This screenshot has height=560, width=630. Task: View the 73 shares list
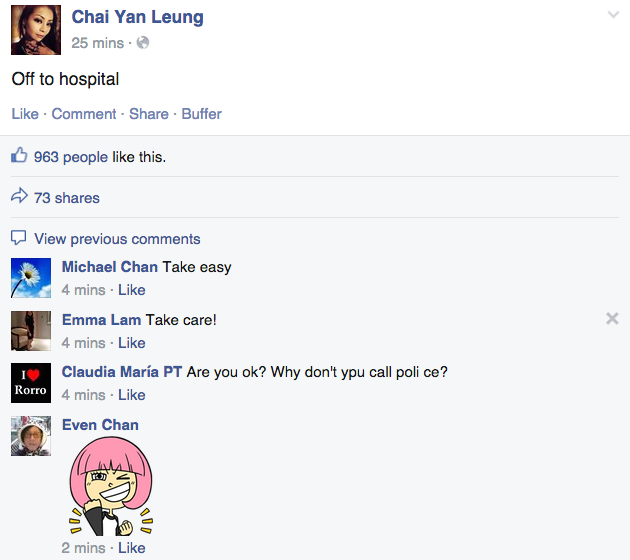pos(67,198)
